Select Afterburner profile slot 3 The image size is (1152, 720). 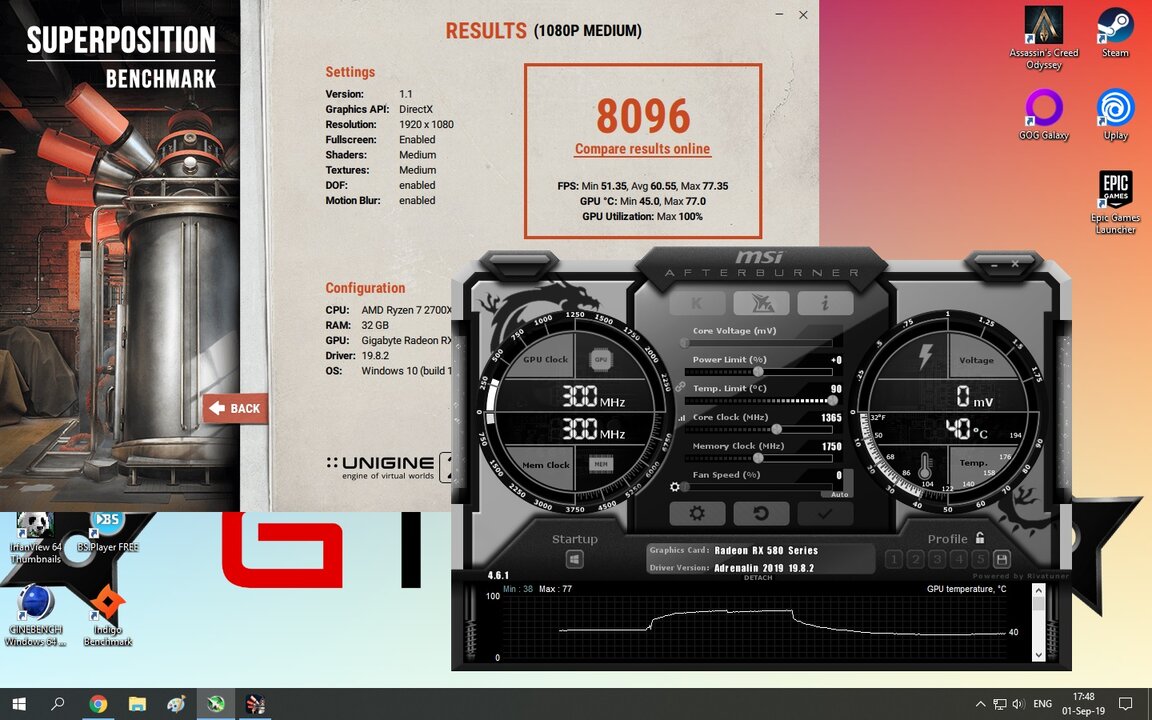(937, 559)
